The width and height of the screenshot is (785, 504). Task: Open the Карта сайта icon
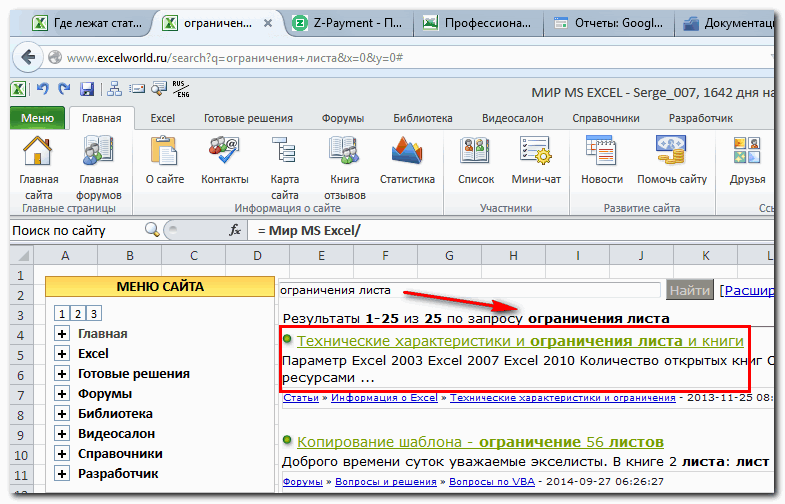pyautogui.click(x=284, y=151)
